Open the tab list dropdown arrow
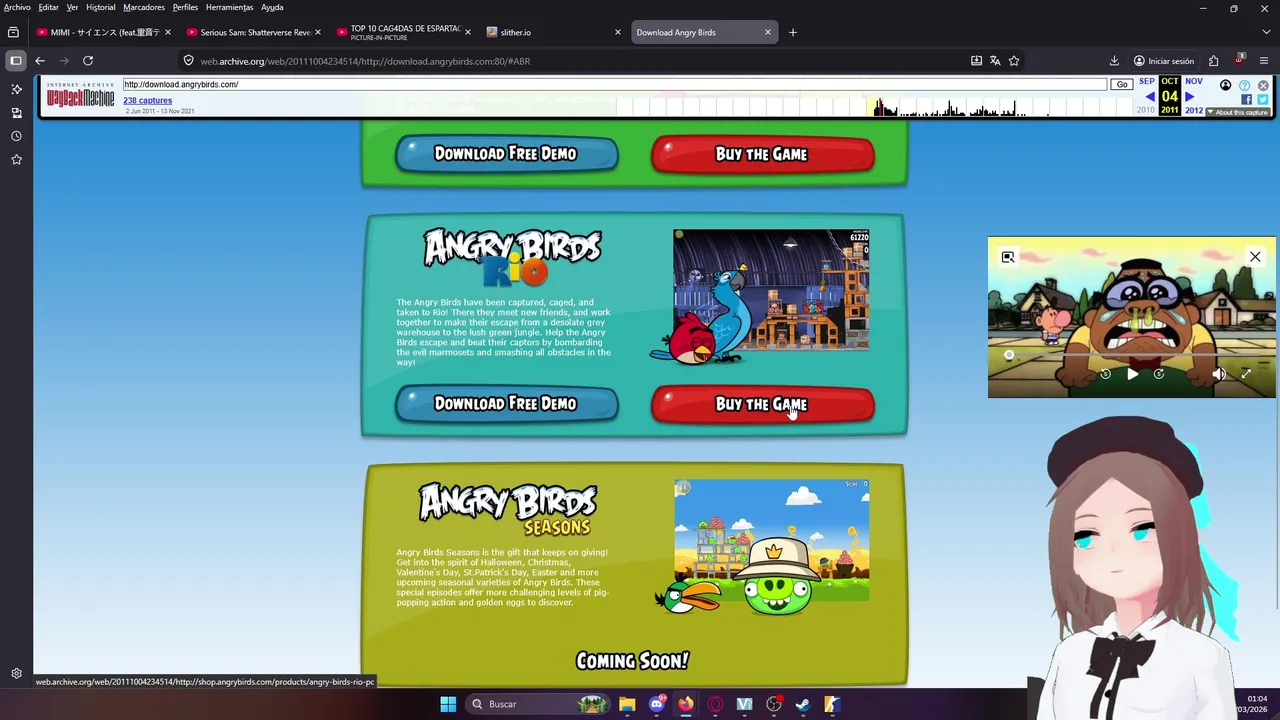1280x720 pixels. coord(1266,32)
